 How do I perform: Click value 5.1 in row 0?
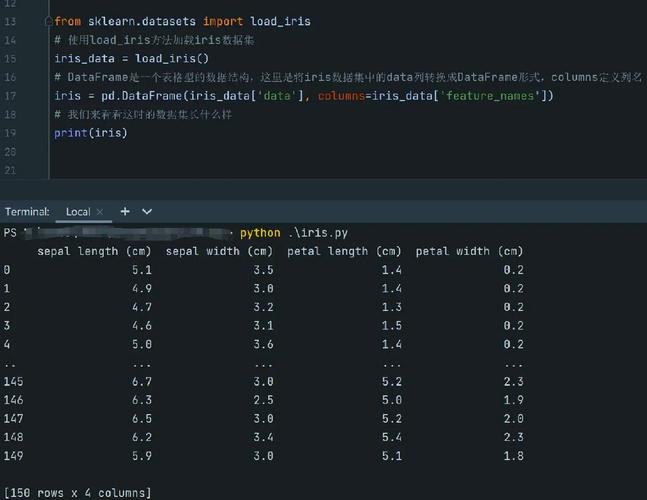point(142,270)
